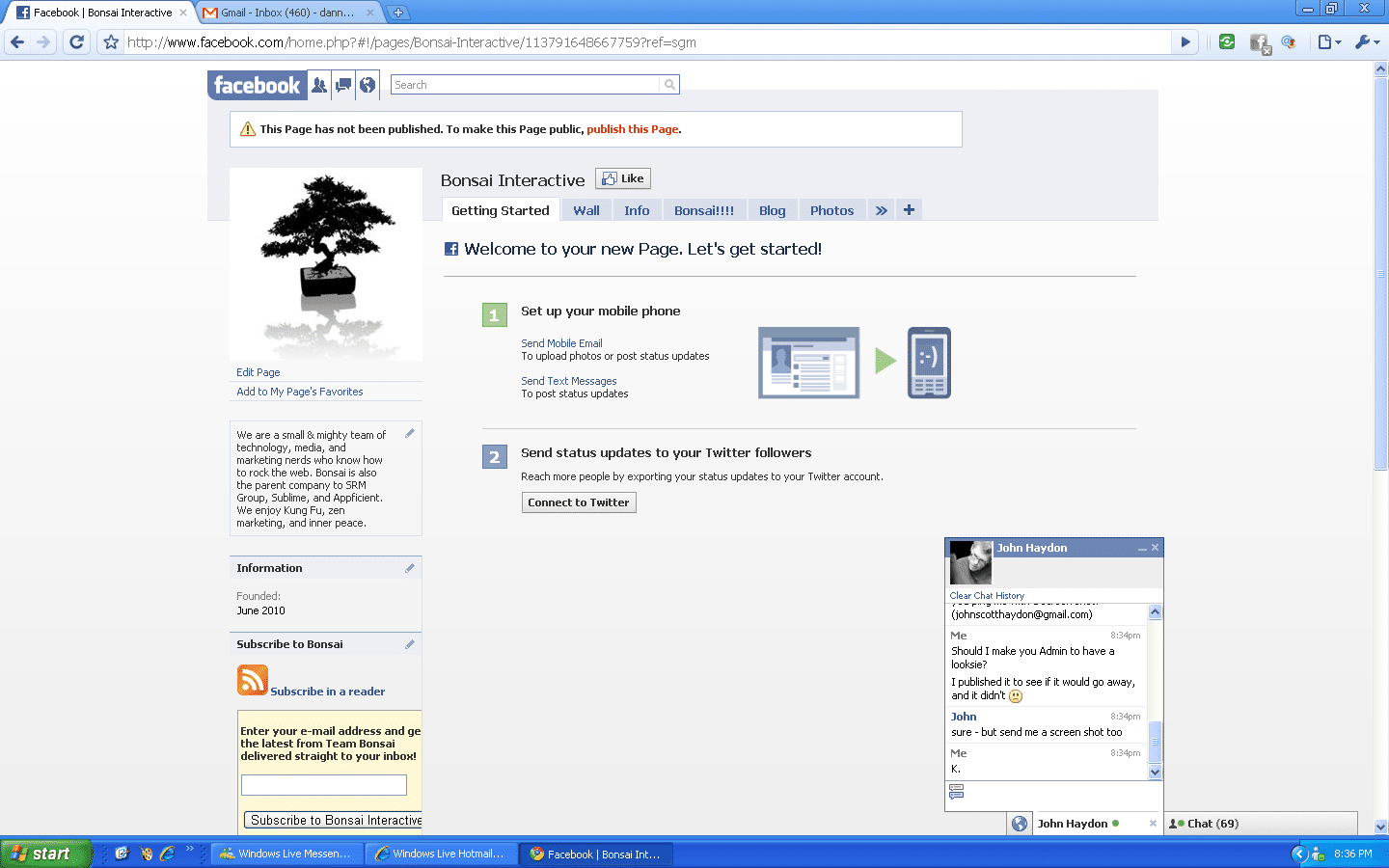Screen dimensions: 1389x868
Task: Click browser back arrow
Action: 17,41
